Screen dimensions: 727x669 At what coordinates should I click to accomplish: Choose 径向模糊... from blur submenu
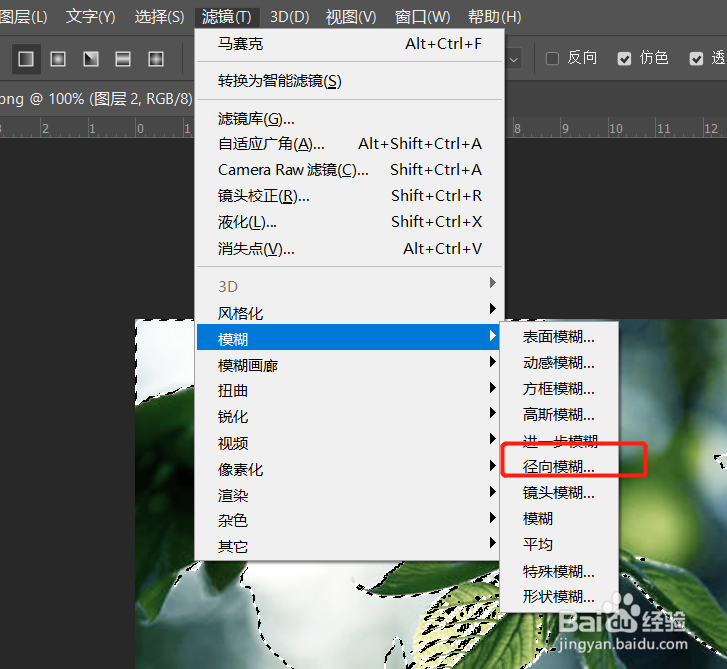pyautogui.click(x=559, y=466)
